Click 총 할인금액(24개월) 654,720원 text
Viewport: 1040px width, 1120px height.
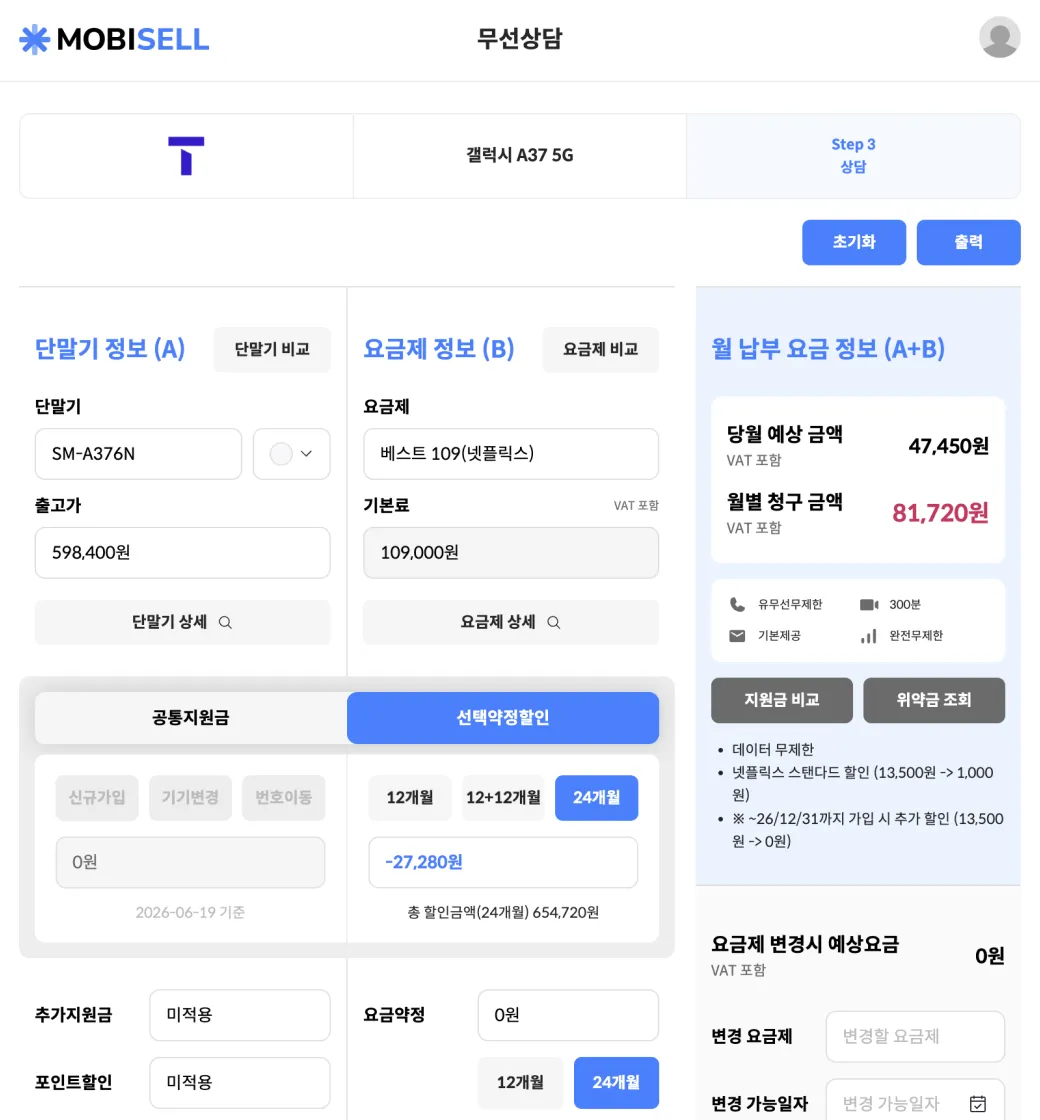503,912
